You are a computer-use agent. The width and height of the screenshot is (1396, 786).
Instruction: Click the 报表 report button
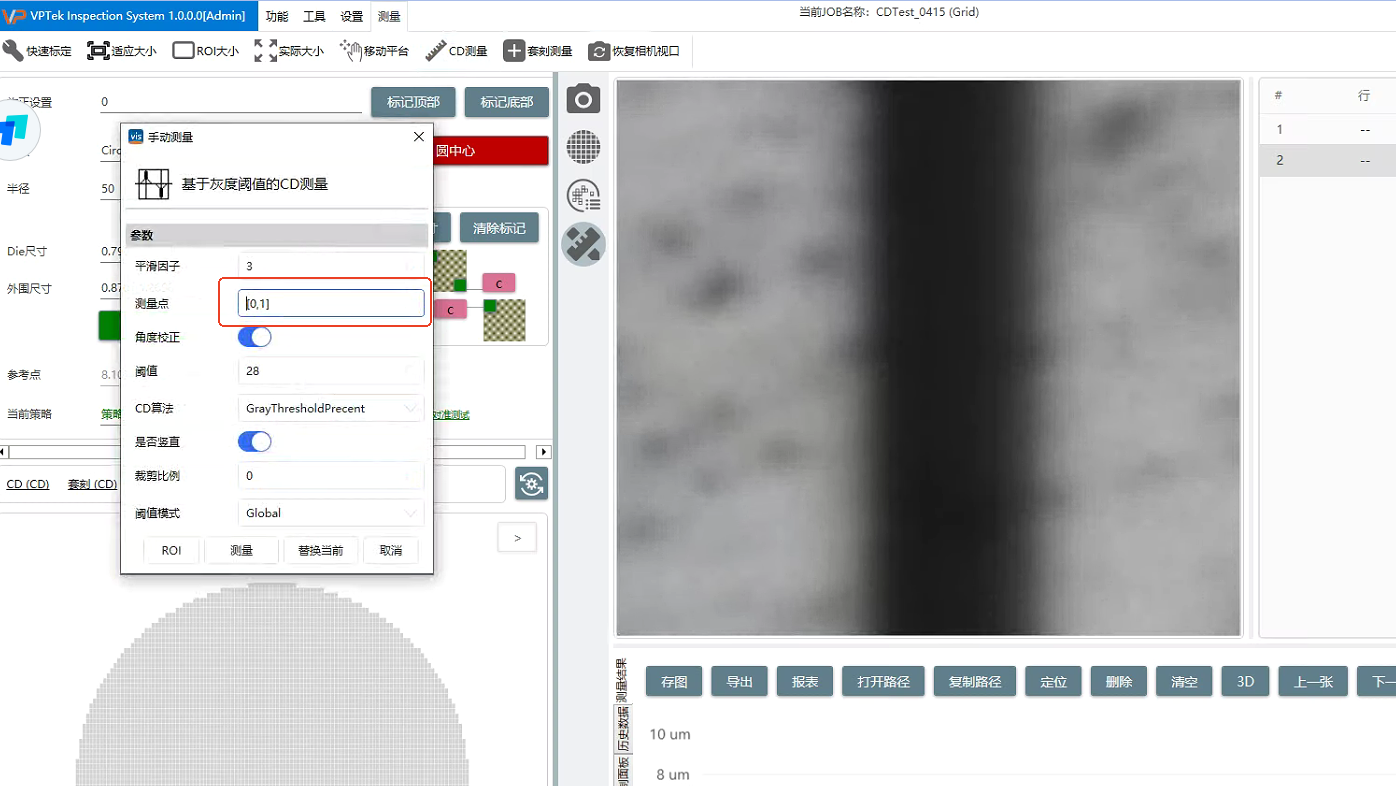805,682
